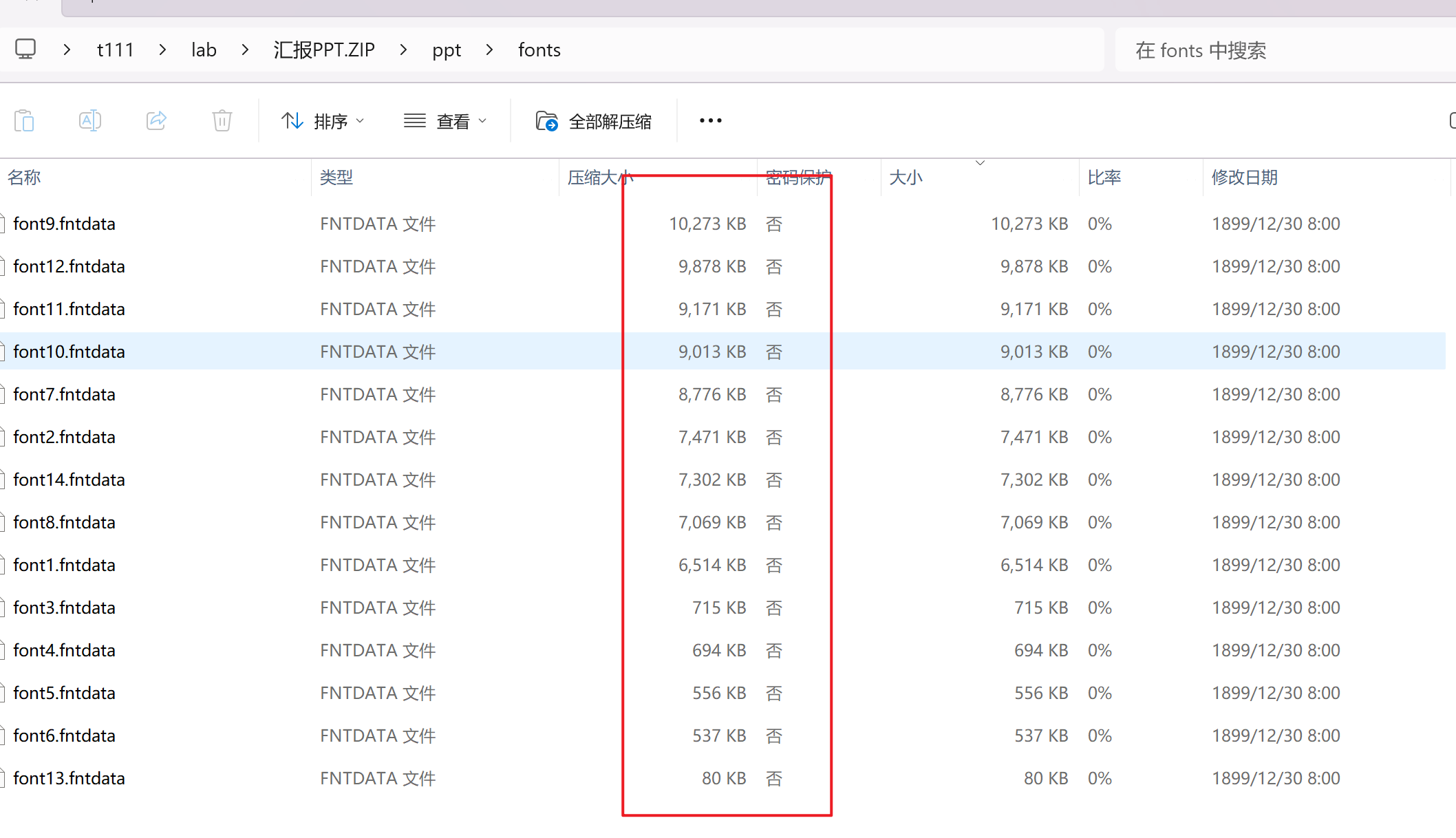Click the This PC monitor icon in breadcrumb
Image resolution: width=1456 pixels, height=838 pixels.
click(25, 50)
